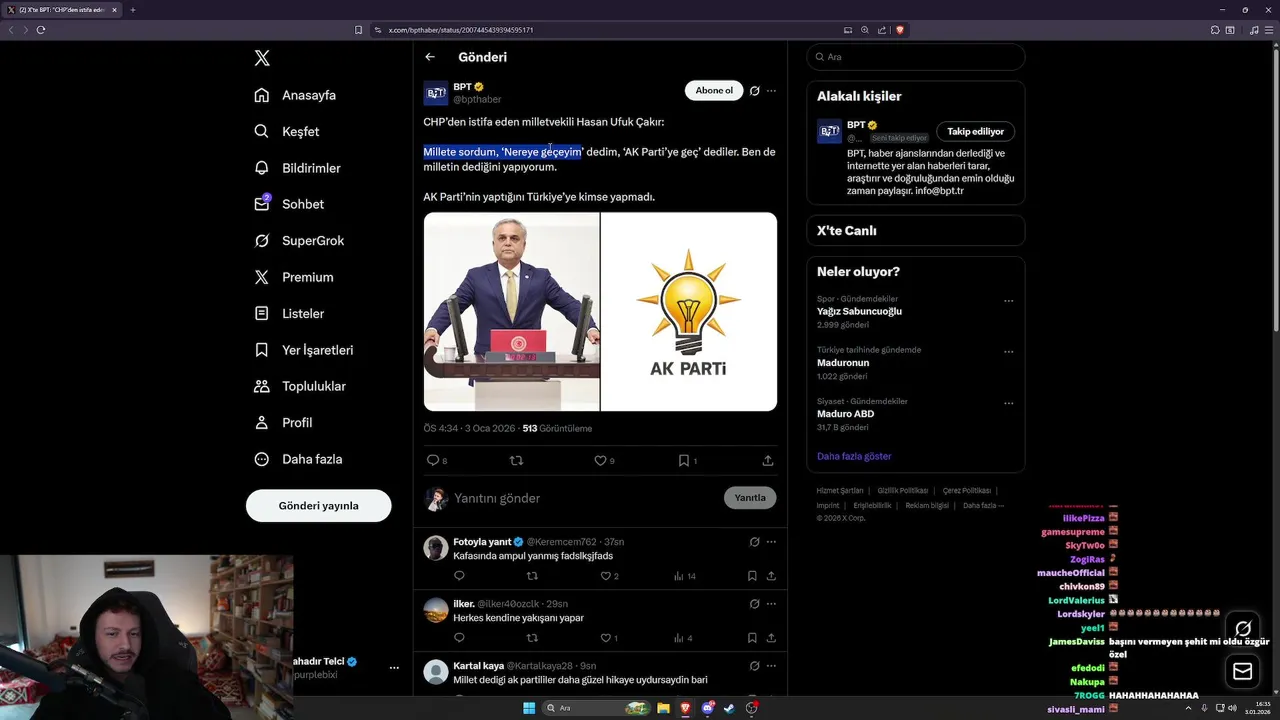The height and width of the screenshot is (720, 1280).
Task: Bookmark the main BPT post
Action: tap(684, 461)
